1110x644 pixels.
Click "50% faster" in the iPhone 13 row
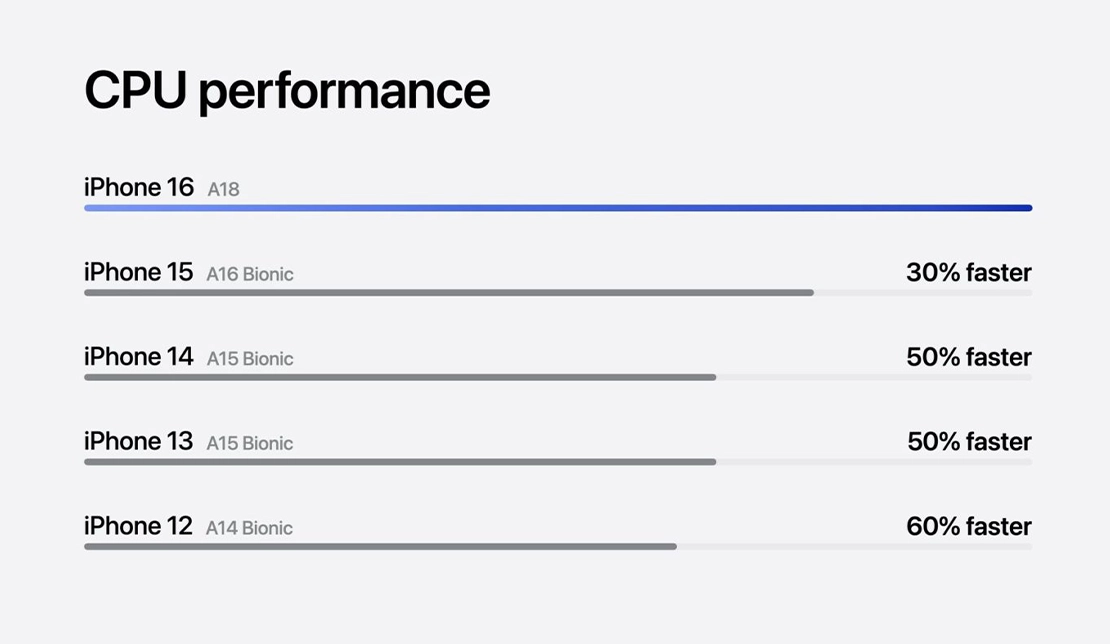click(x=968, y=441)
